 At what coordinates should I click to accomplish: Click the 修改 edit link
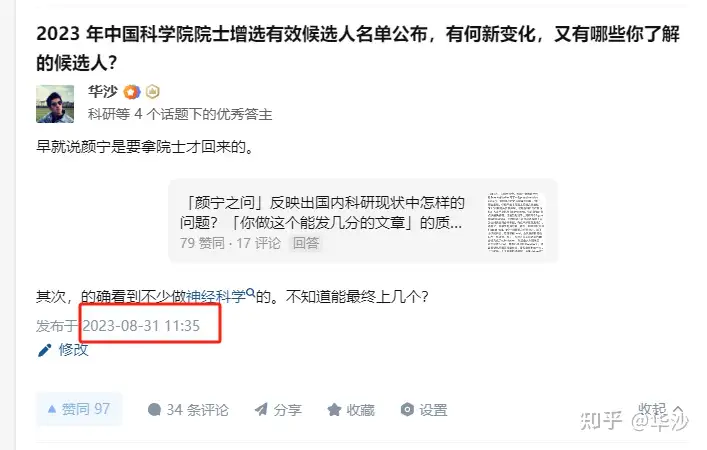pyautogui.click(x=73, y=350)
